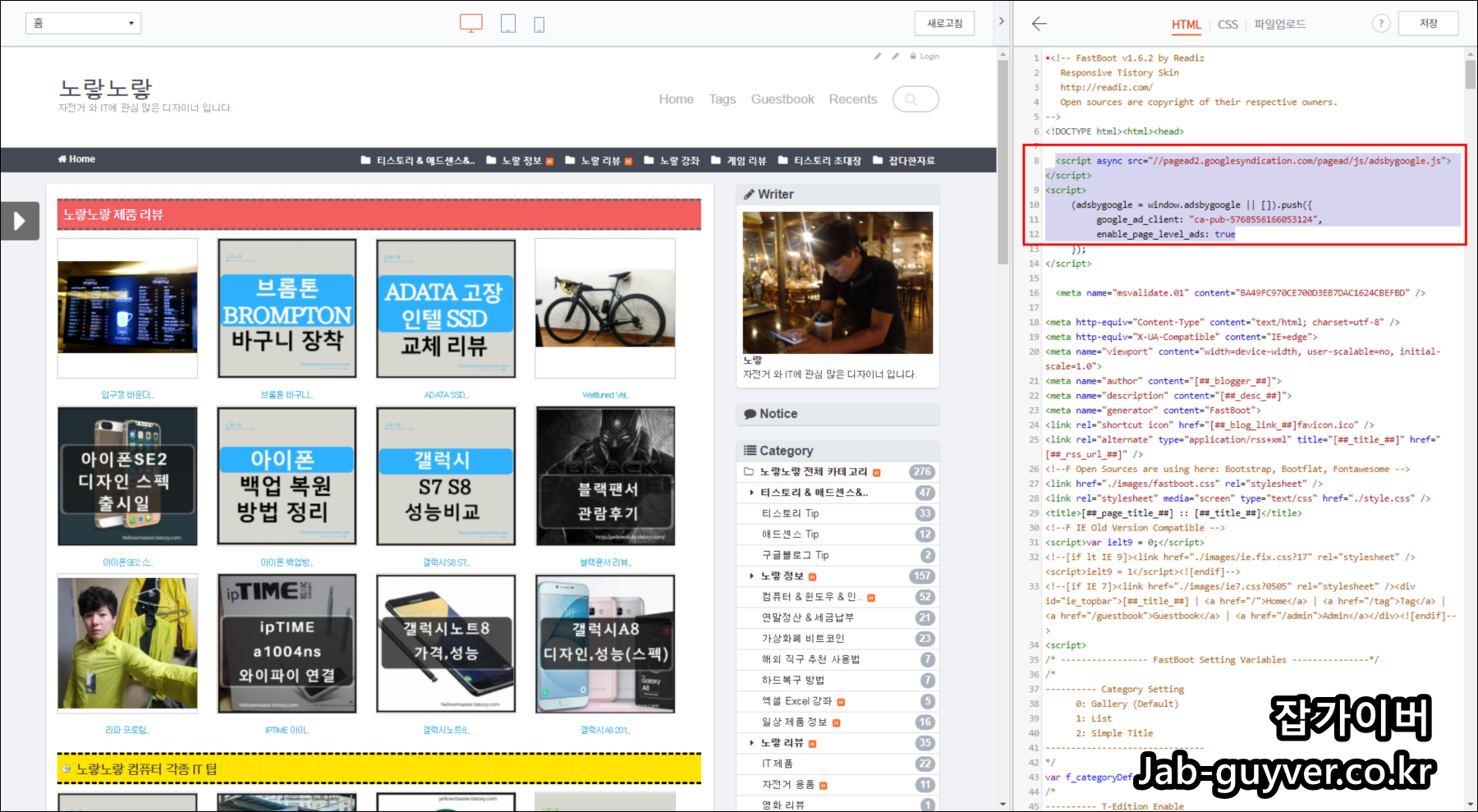Click the search magnifier in blog header

point(911,99)
